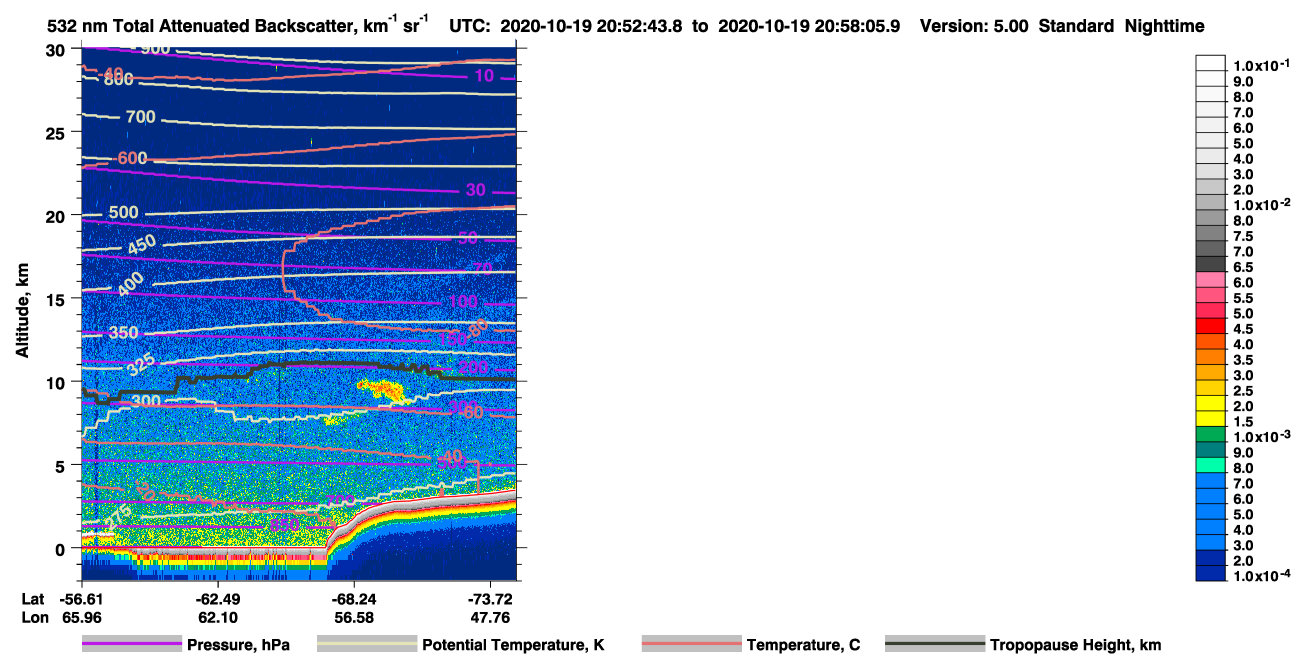Click the colorbar label 4.5
The image size is (1300, 667).
tap(1245, 329)
